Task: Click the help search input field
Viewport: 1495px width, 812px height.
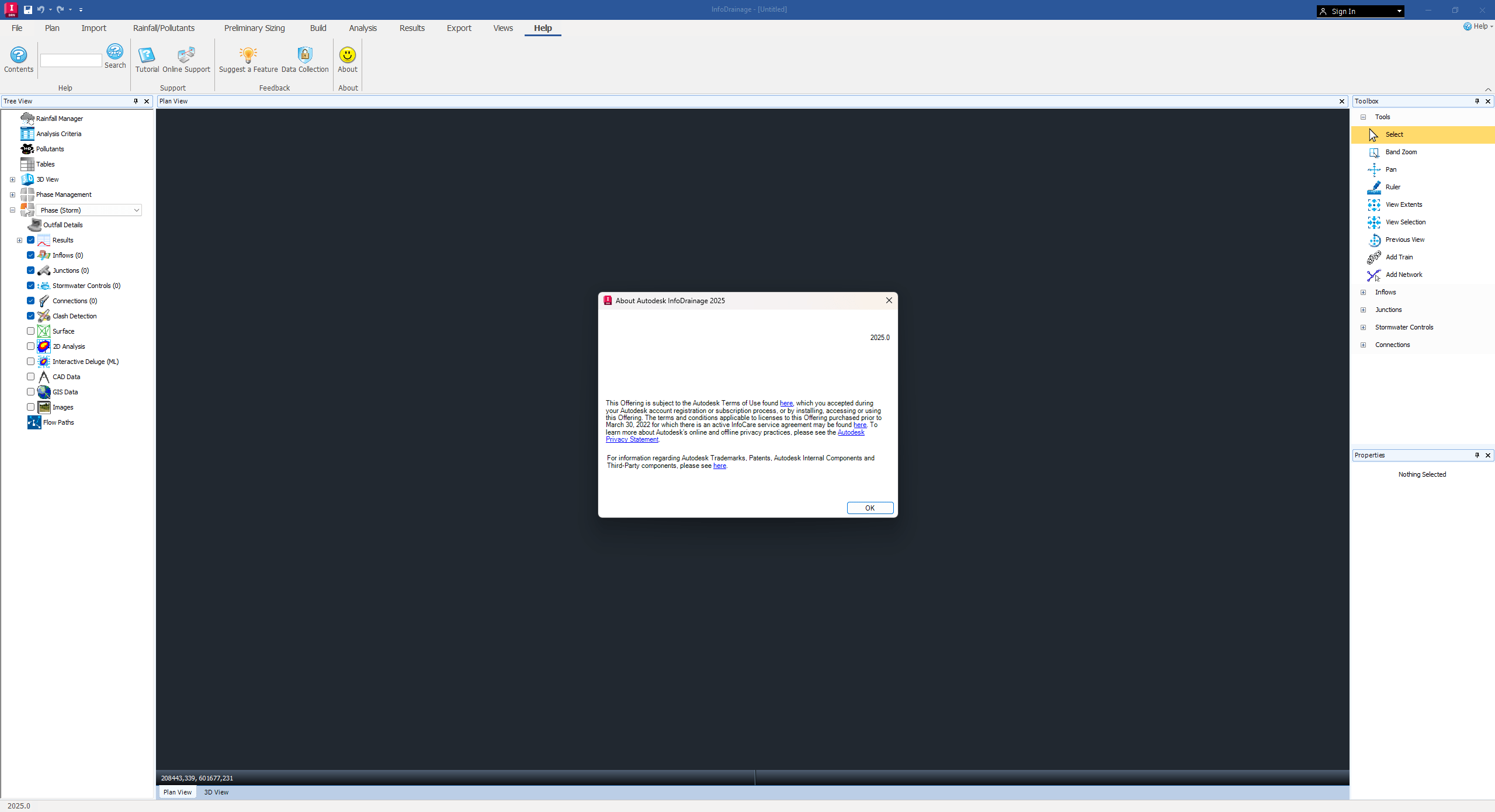Action: pyautogui.click(x=71, y=60)
